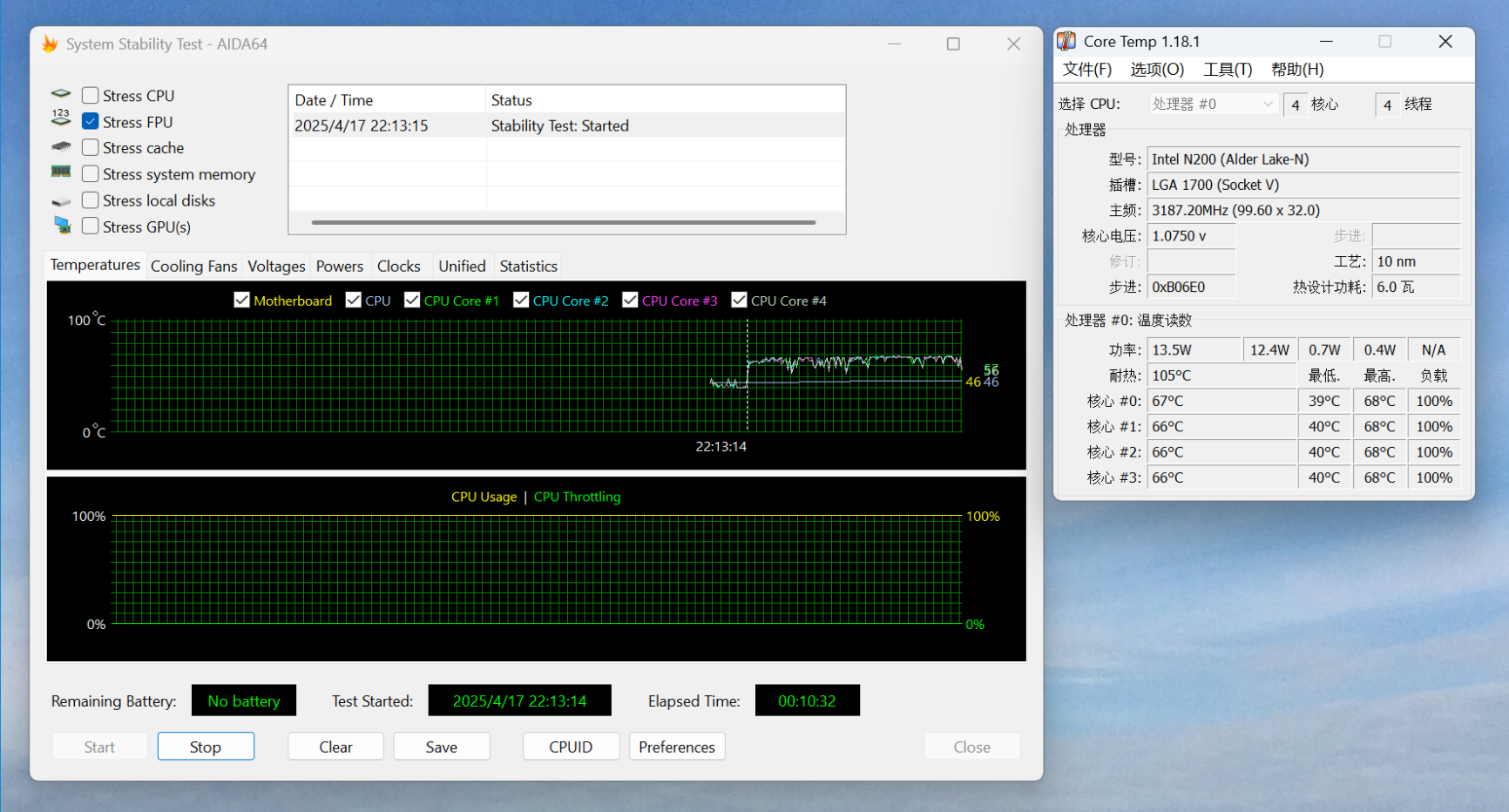Click the CPU chip icon beside Stress CPU
The height and width of the screenshot is (812, 1509).
pos(61,94)
